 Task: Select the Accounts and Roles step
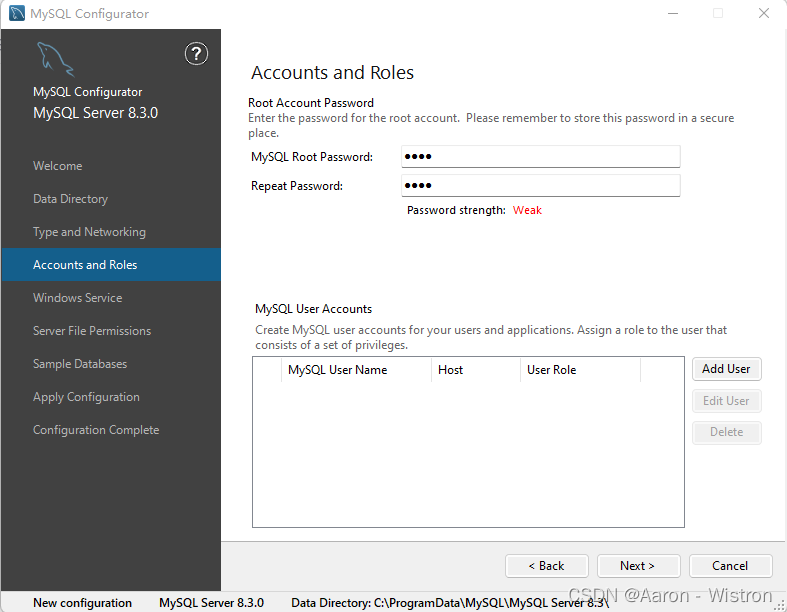coord(111,265)
